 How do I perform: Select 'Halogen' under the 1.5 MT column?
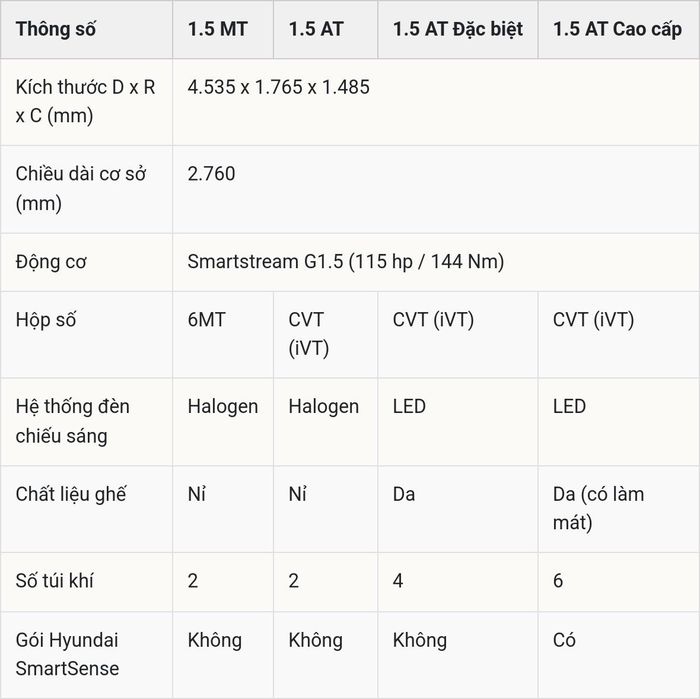[223, 407]
